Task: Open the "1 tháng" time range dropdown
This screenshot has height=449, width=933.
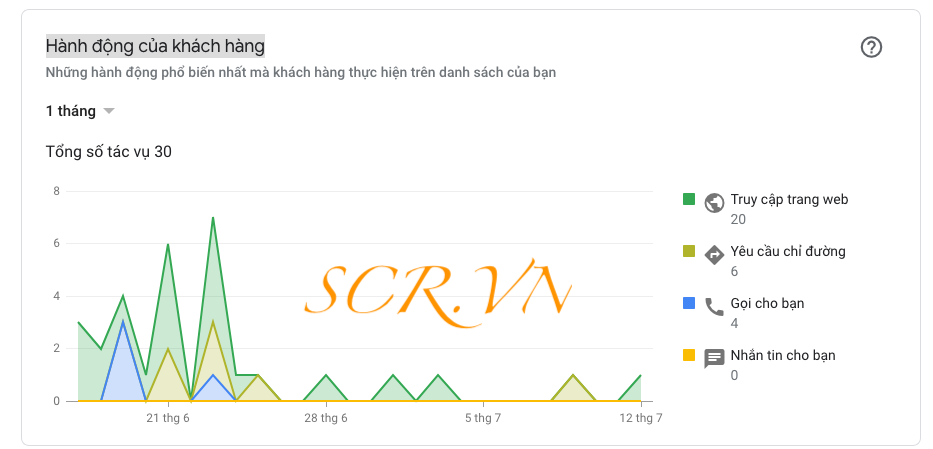Action: [71, 111]
